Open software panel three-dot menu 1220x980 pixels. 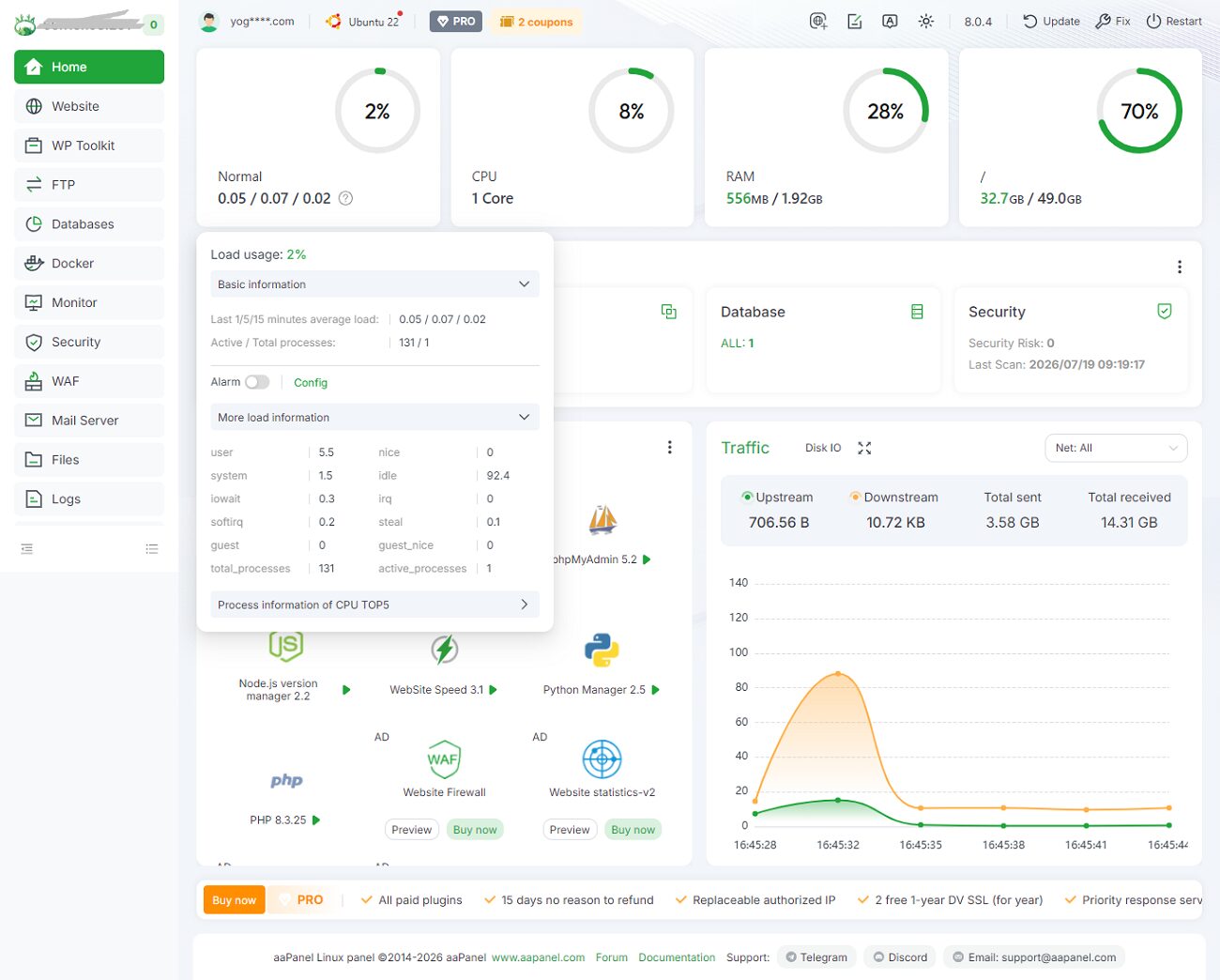(670, 448)
